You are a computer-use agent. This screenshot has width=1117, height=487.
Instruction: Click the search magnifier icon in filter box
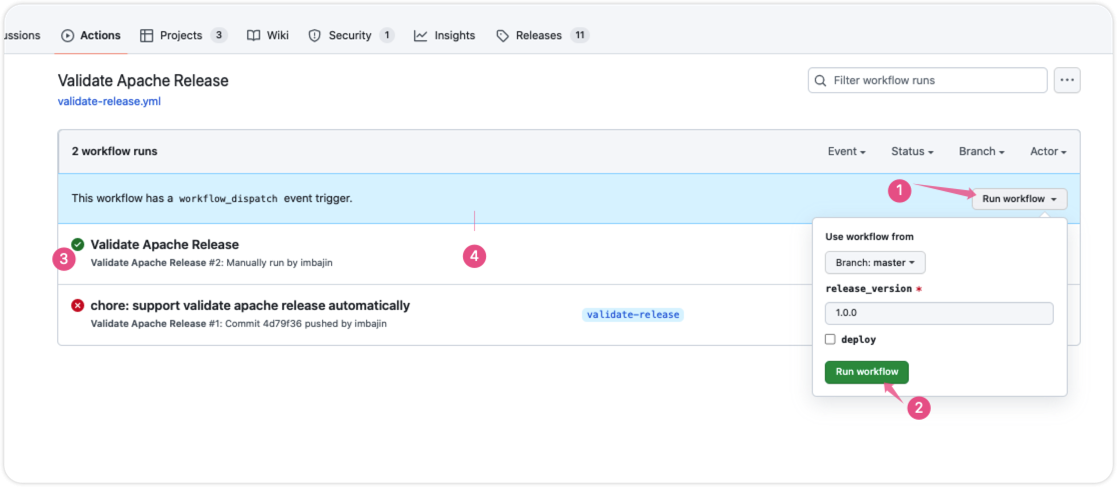[821, 80]
